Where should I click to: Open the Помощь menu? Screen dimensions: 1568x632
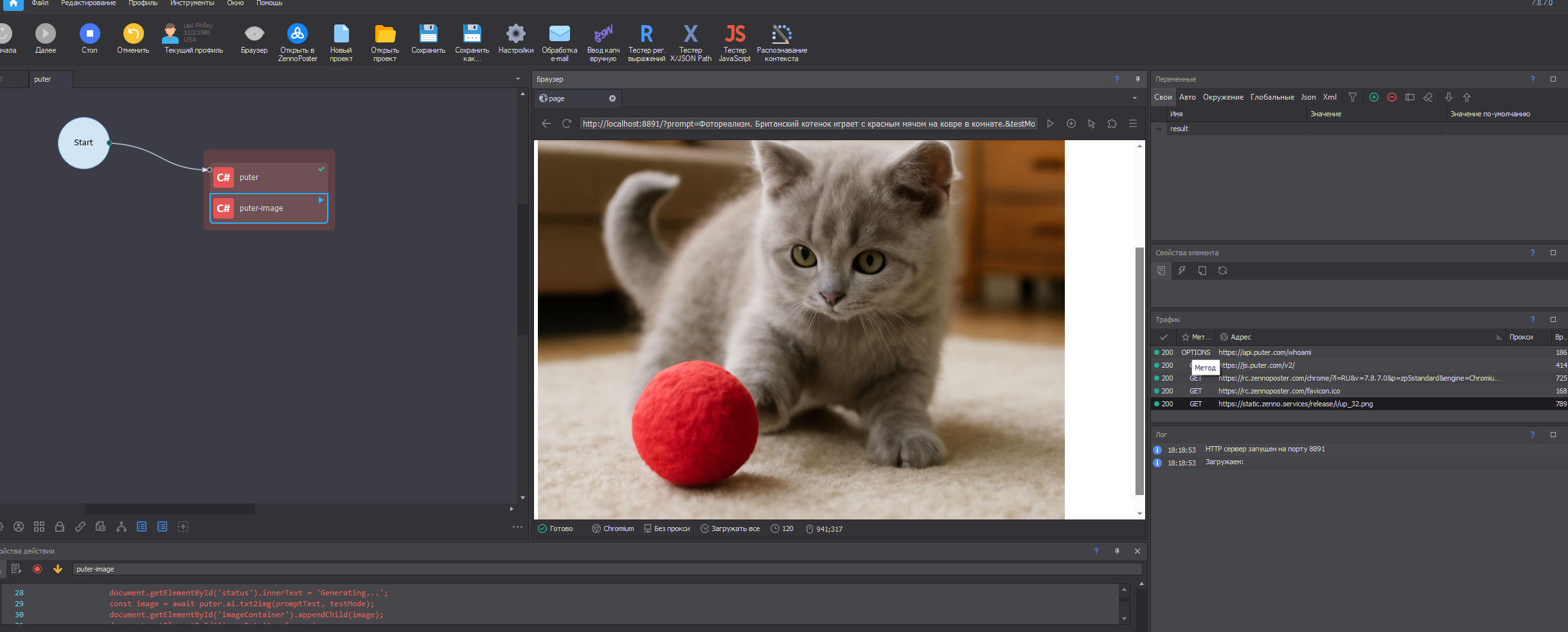269,3
